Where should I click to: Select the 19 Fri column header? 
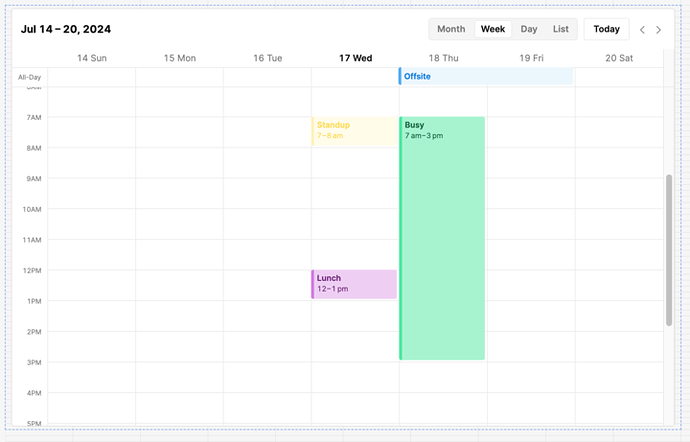(531, 58)
